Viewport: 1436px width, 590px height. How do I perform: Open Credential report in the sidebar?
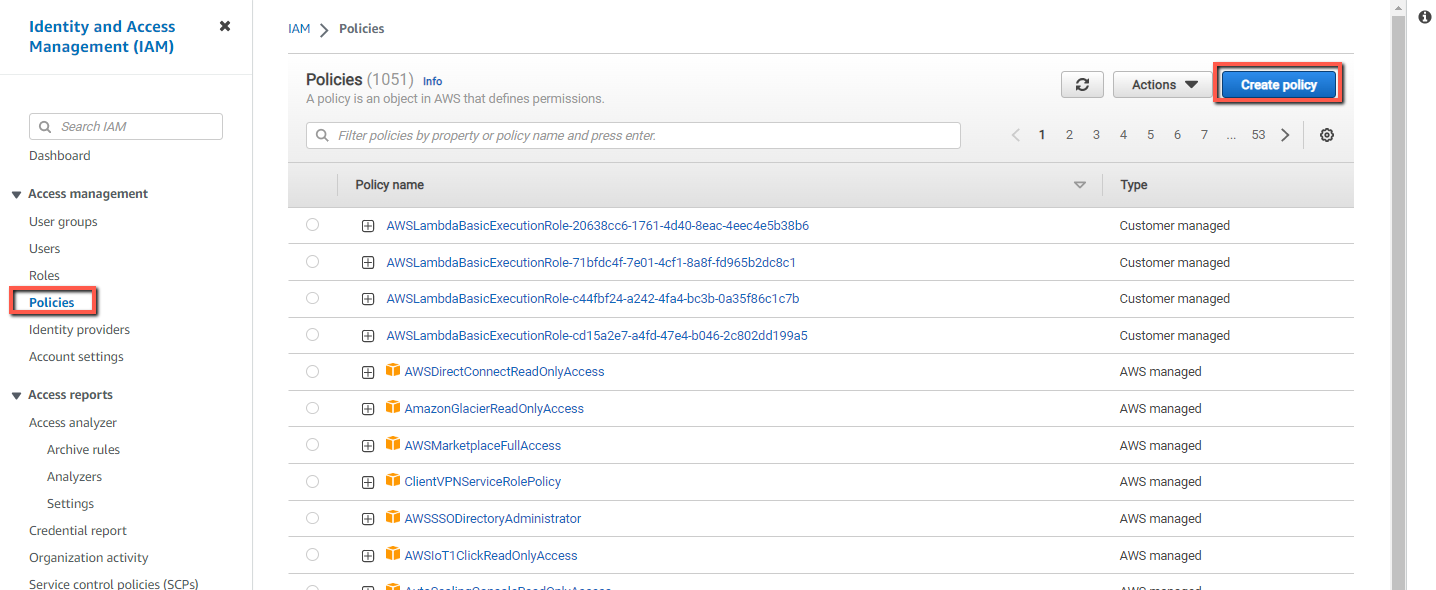pos(78,530)
